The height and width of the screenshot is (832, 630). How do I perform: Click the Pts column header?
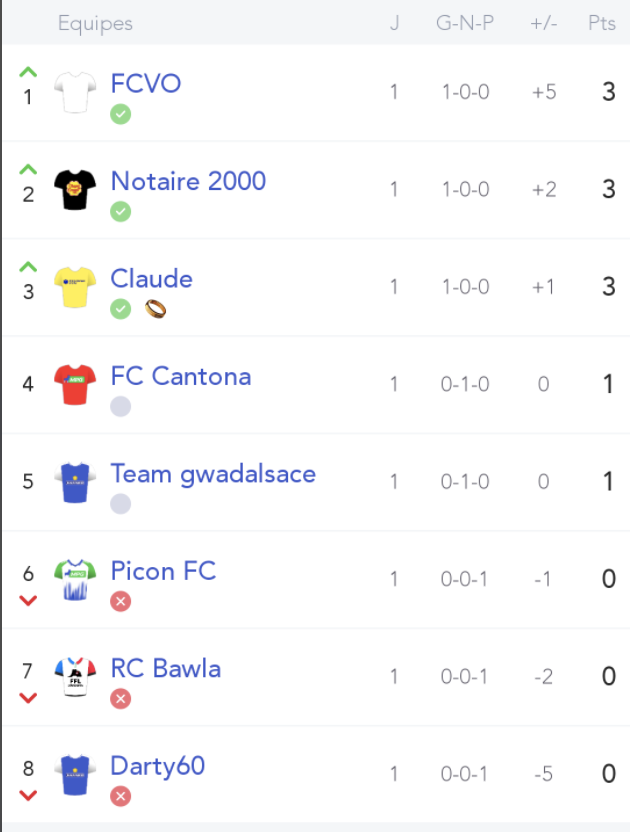pos(602,23)
